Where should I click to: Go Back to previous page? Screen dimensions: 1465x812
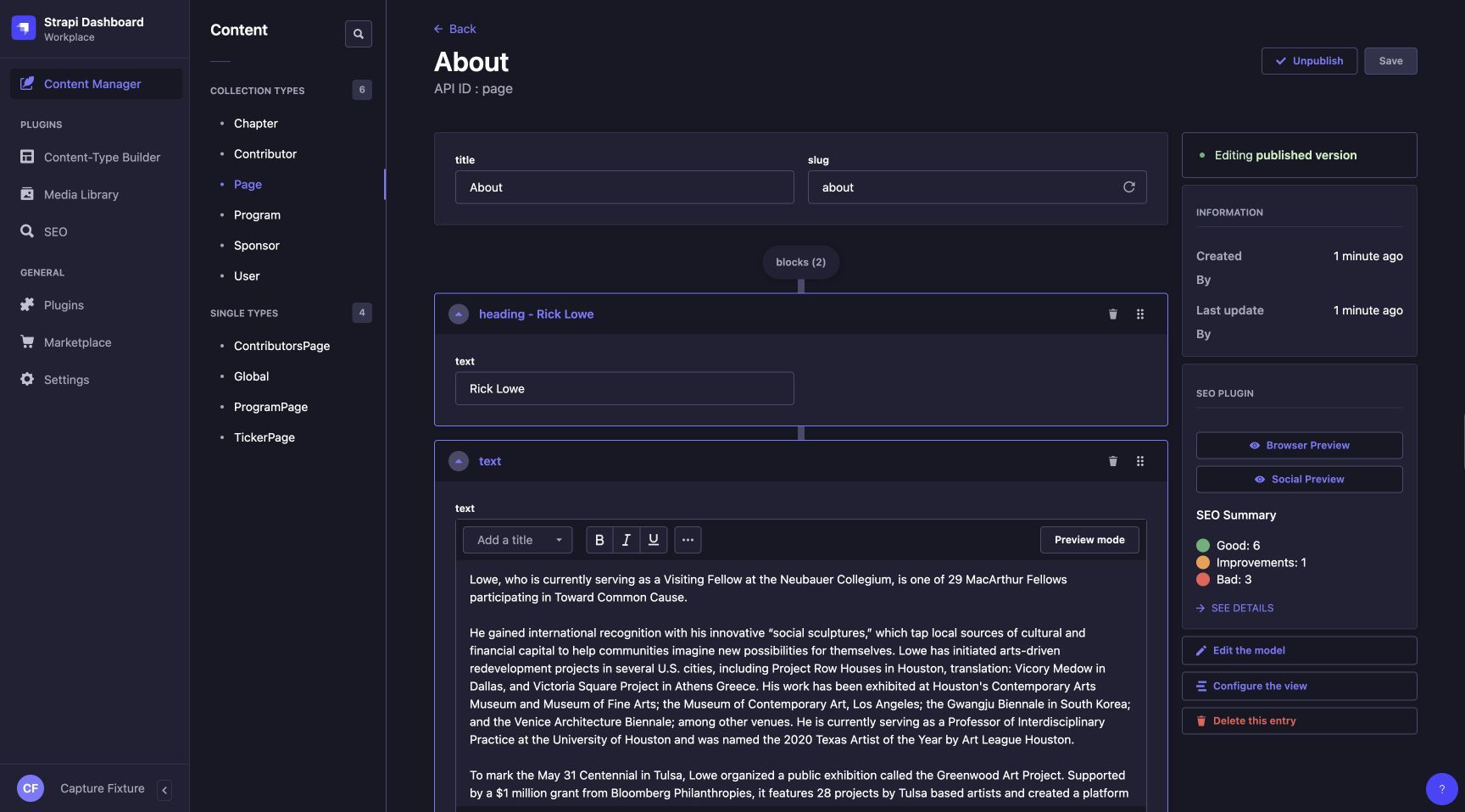point(455,29)
